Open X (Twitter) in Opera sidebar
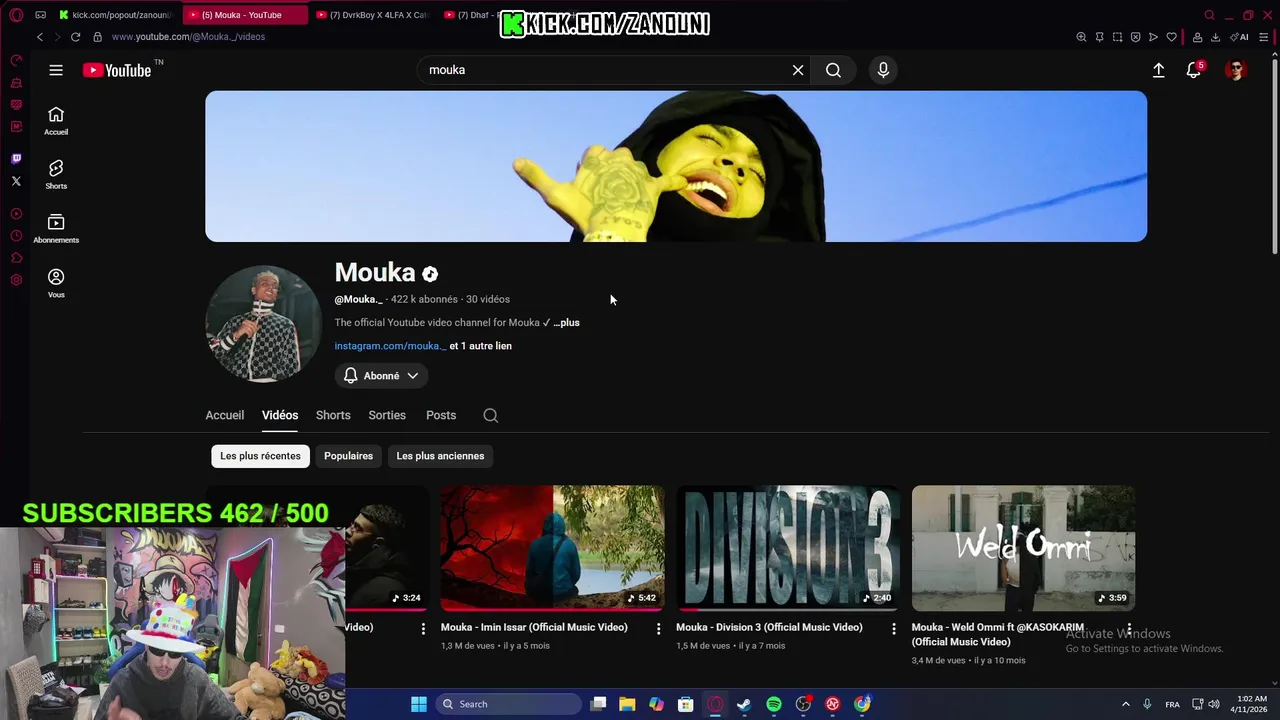 pyautogui.click(x=16, y=181)
